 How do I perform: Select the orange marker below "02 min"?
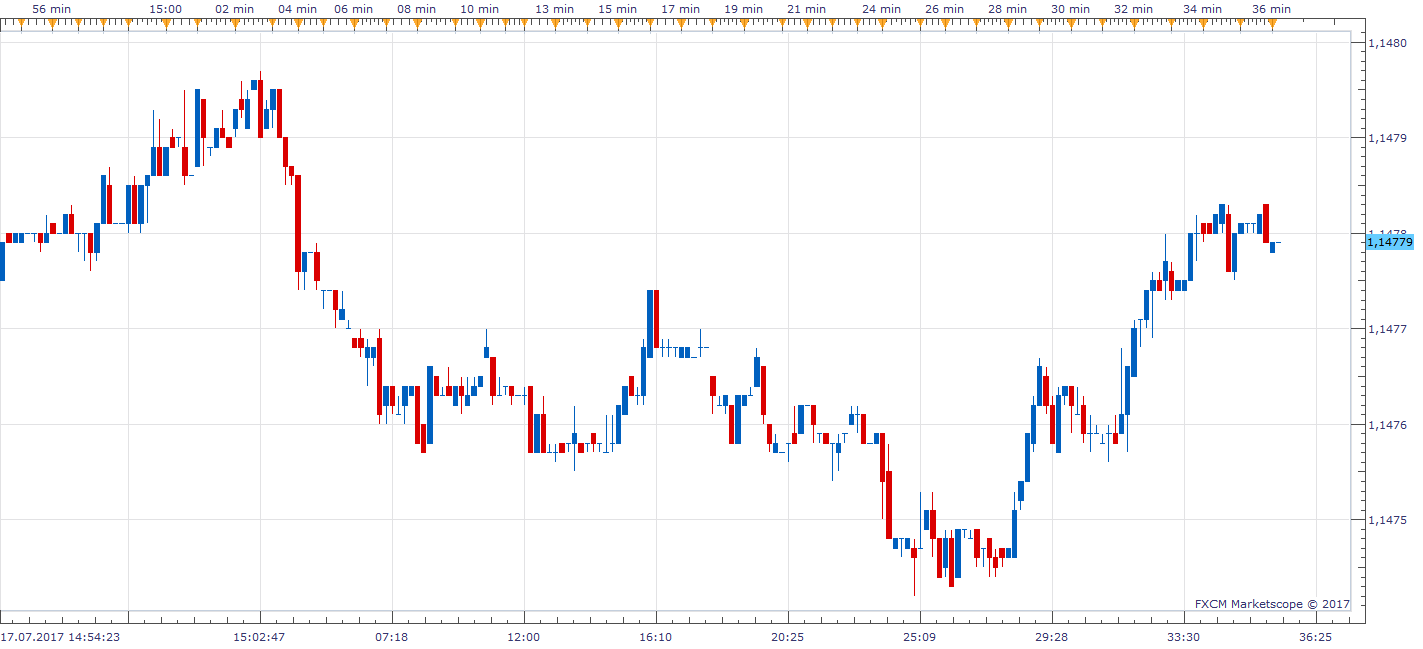[235, 22]
